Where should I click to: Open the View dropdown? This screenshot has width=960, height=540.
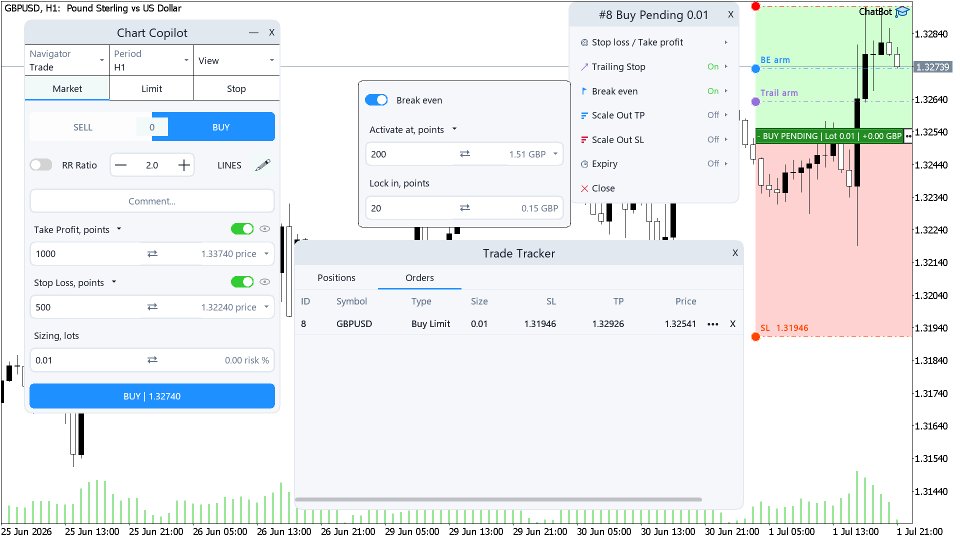pos(236,61)
